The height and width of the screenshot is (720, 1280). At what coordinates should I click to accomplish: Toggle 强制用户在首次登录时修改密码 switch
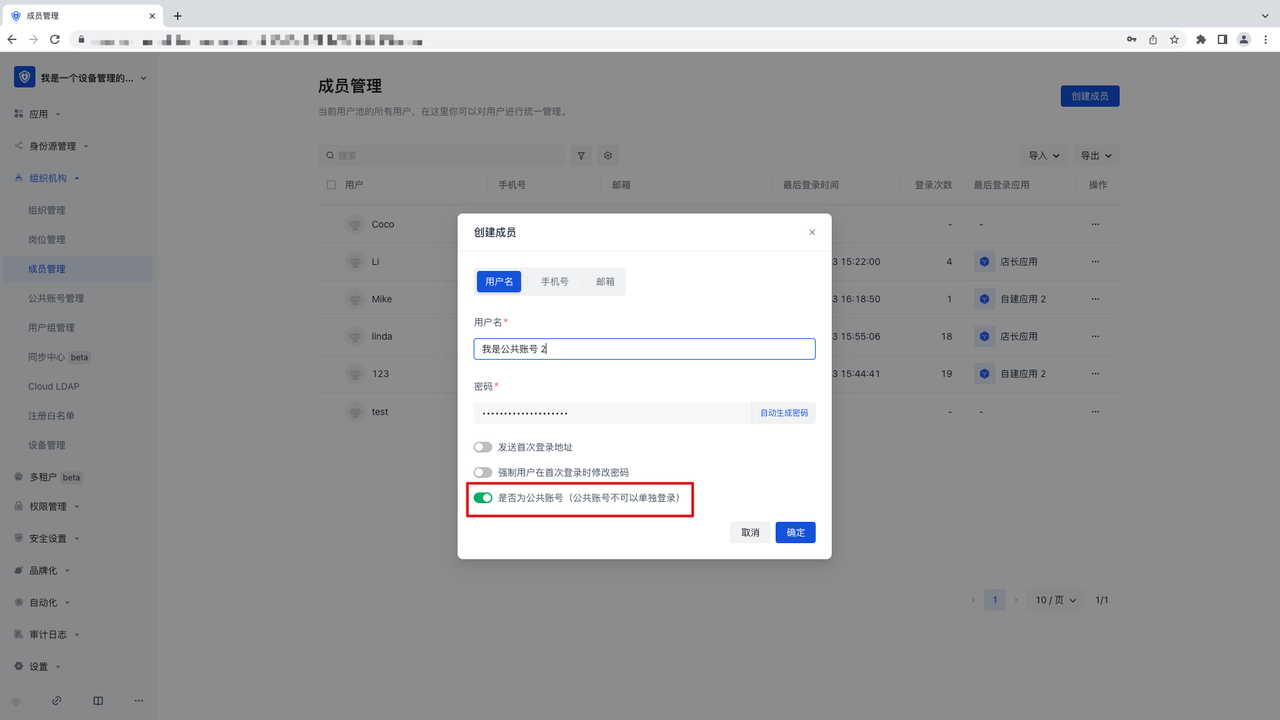pyautogui.click(x=483, y=473)
